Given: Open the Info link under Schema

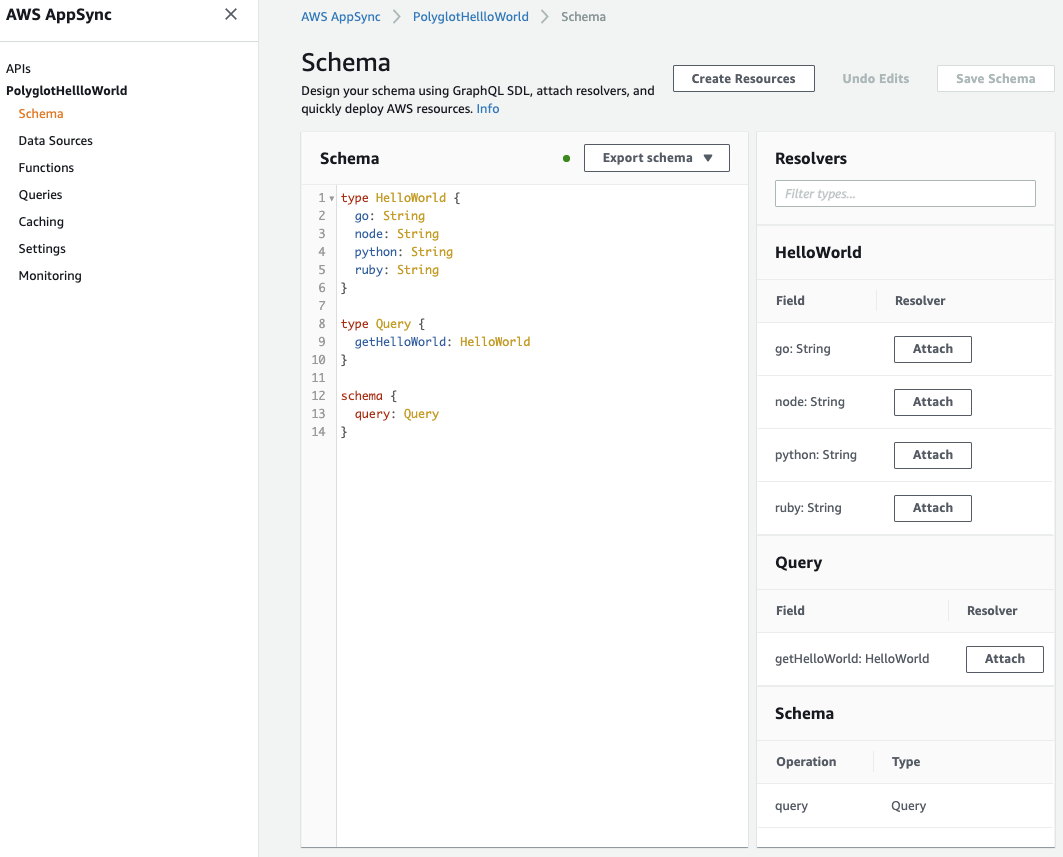Looking at the screenshot, I should pyautogui.click(x=488, y=109).
